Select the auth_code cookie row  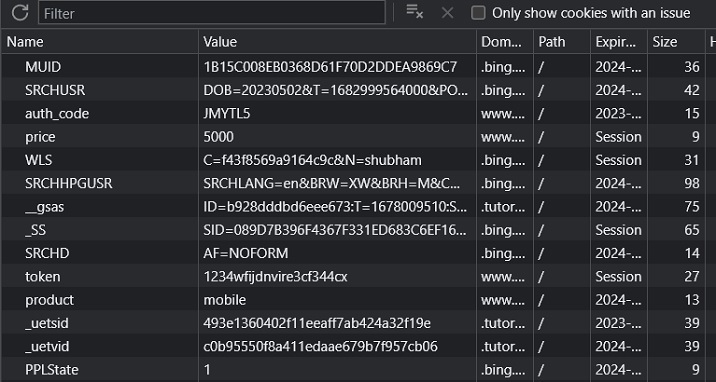(358, 113)
